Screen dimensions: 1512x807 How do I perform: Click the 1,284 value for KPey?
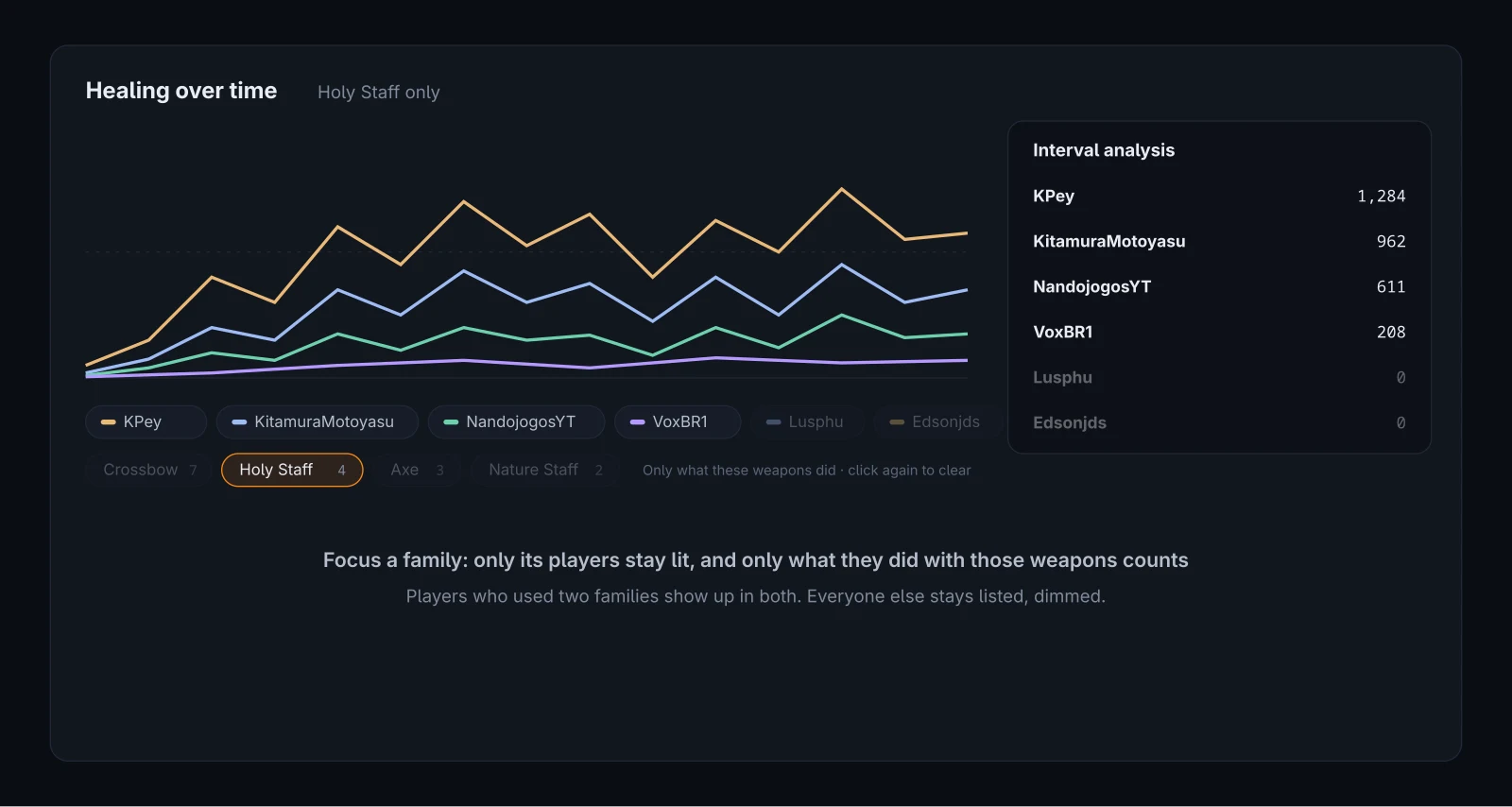click(x=1381, y=196)
